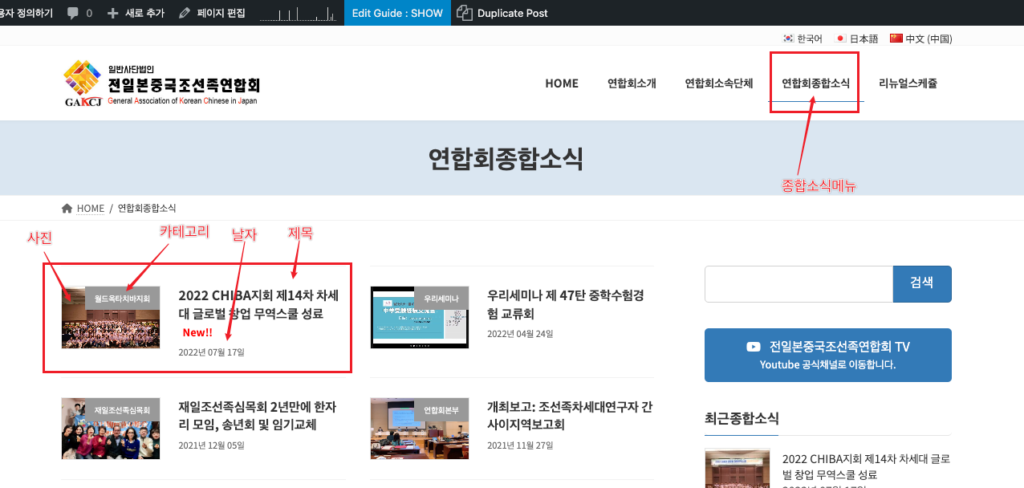Click the YouTube icon in TV banner

pyautogui.click(x=753, y=347)
